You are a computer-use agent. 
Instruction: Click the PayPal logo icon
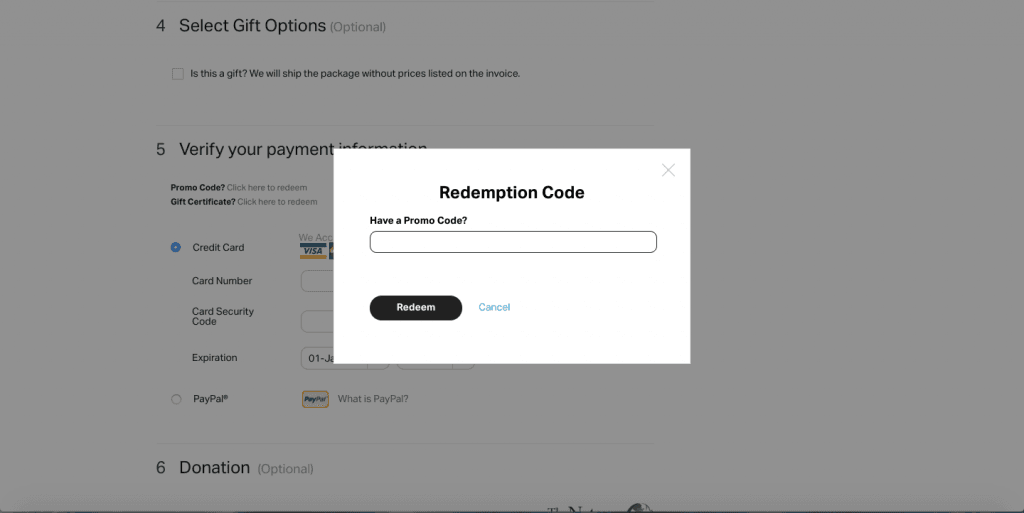pyautogui.click(x=315, y=399)
